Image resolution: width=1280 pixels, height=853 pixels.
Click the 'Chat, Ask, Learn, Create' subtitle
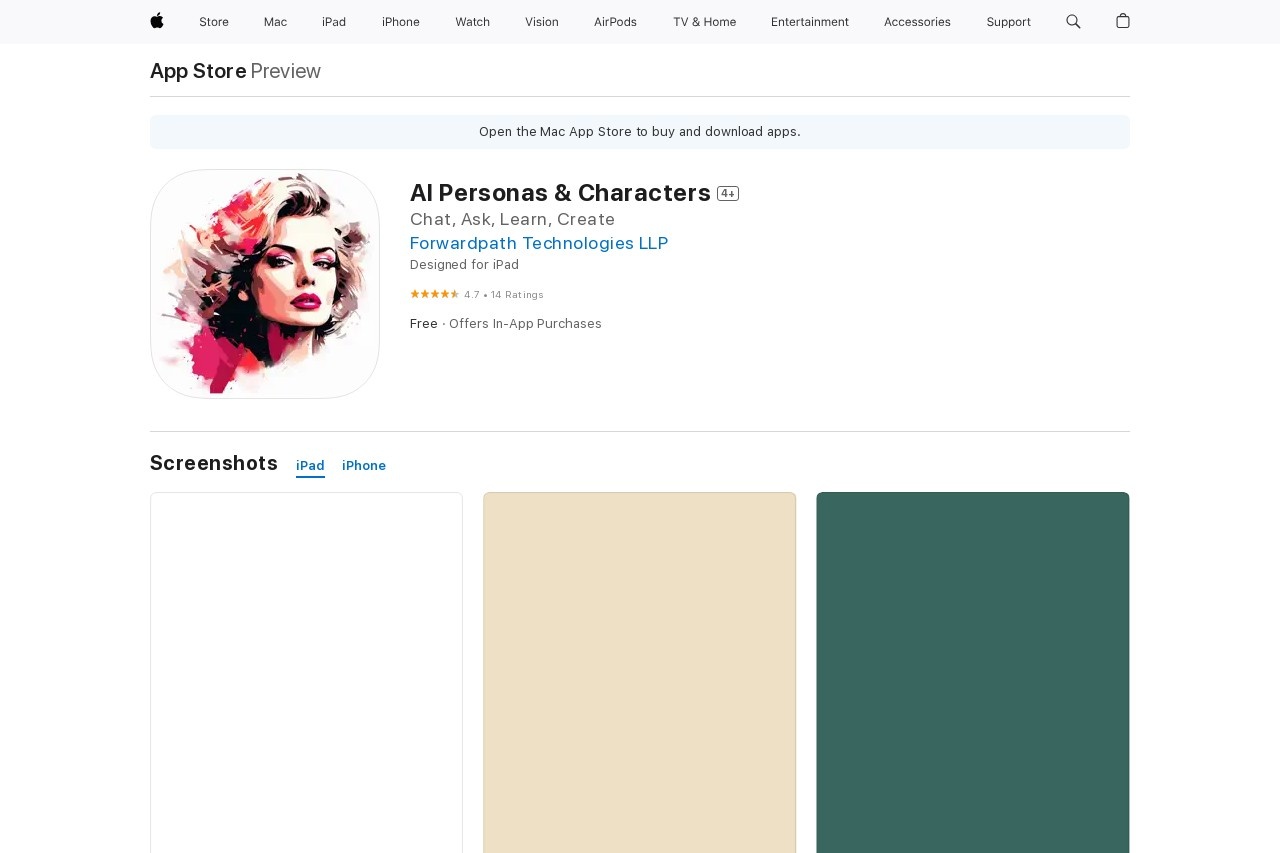pyautogui.click(x=512, y=219)
